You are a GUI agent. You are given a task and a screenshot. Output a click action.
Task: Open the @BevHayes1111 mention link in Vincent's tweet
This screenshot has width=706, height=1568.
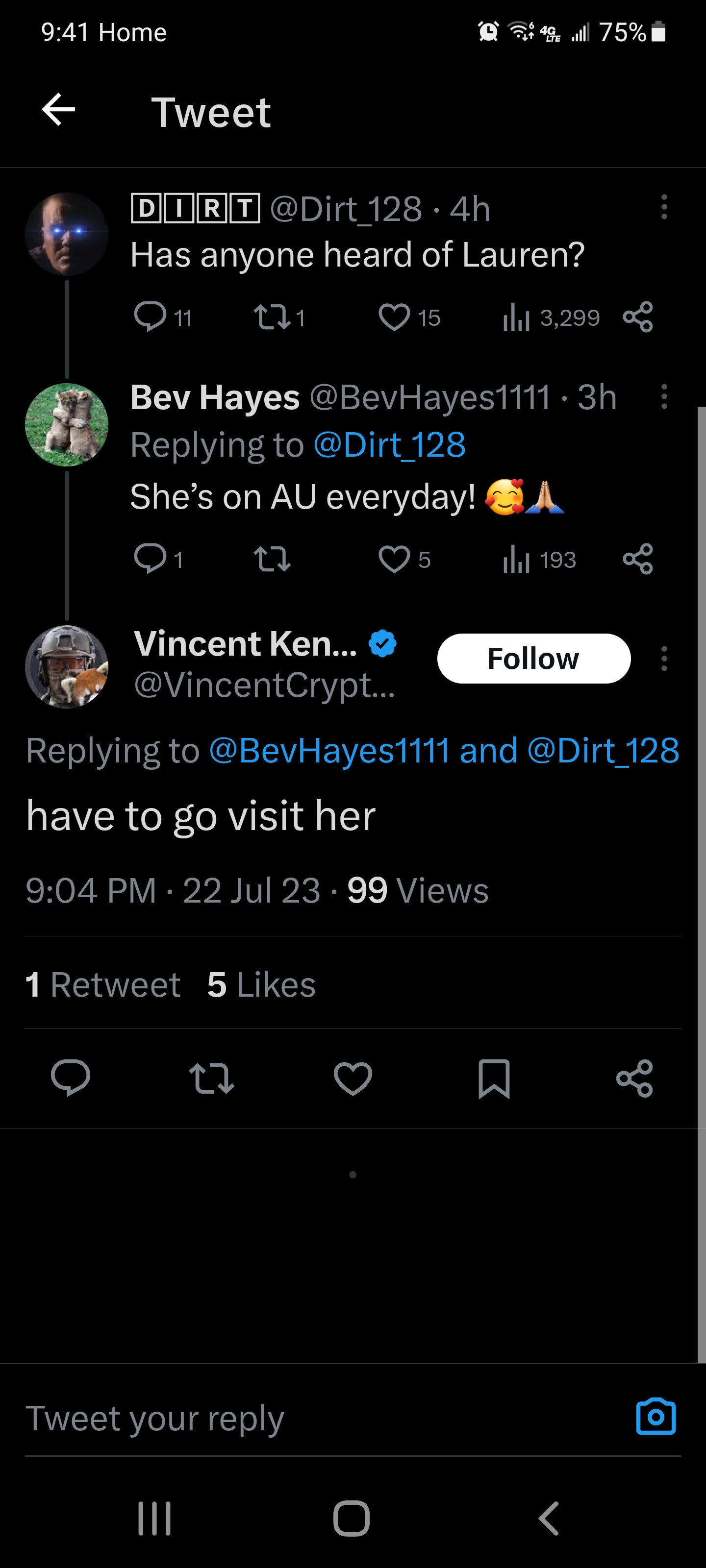click(329, 750)
